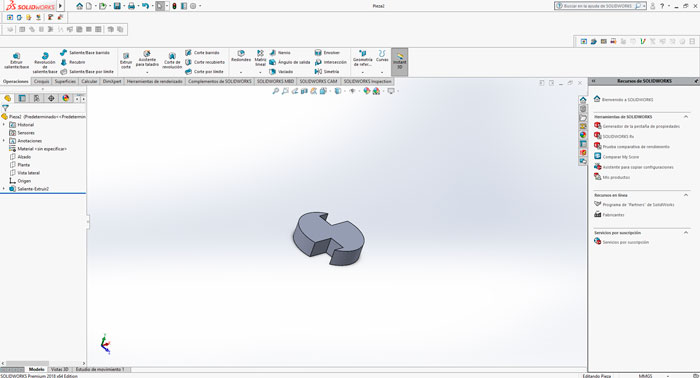
Task: Expand the SOLIDWORKS logo menu arrow
Action: point(61,6)
